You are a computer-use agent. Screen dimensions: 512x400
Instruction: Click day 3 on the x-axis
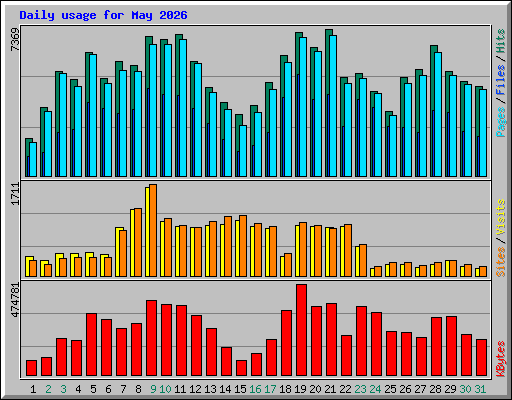point(63,389)
